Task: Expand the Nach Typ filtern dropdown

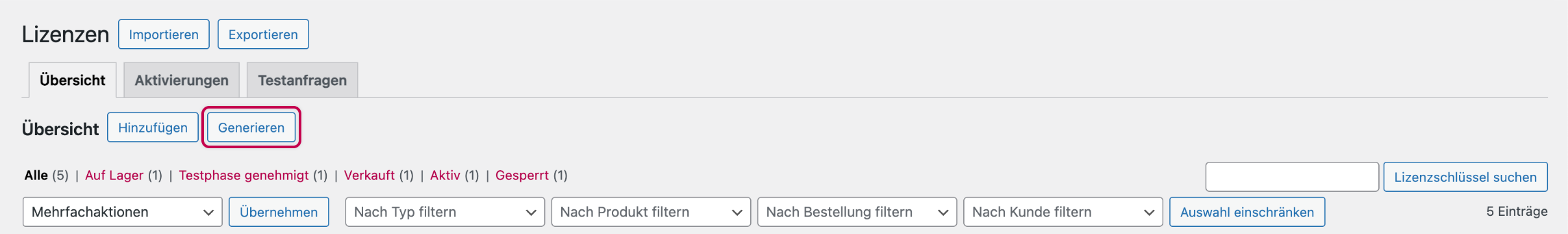Action: [x=445, y=212]
